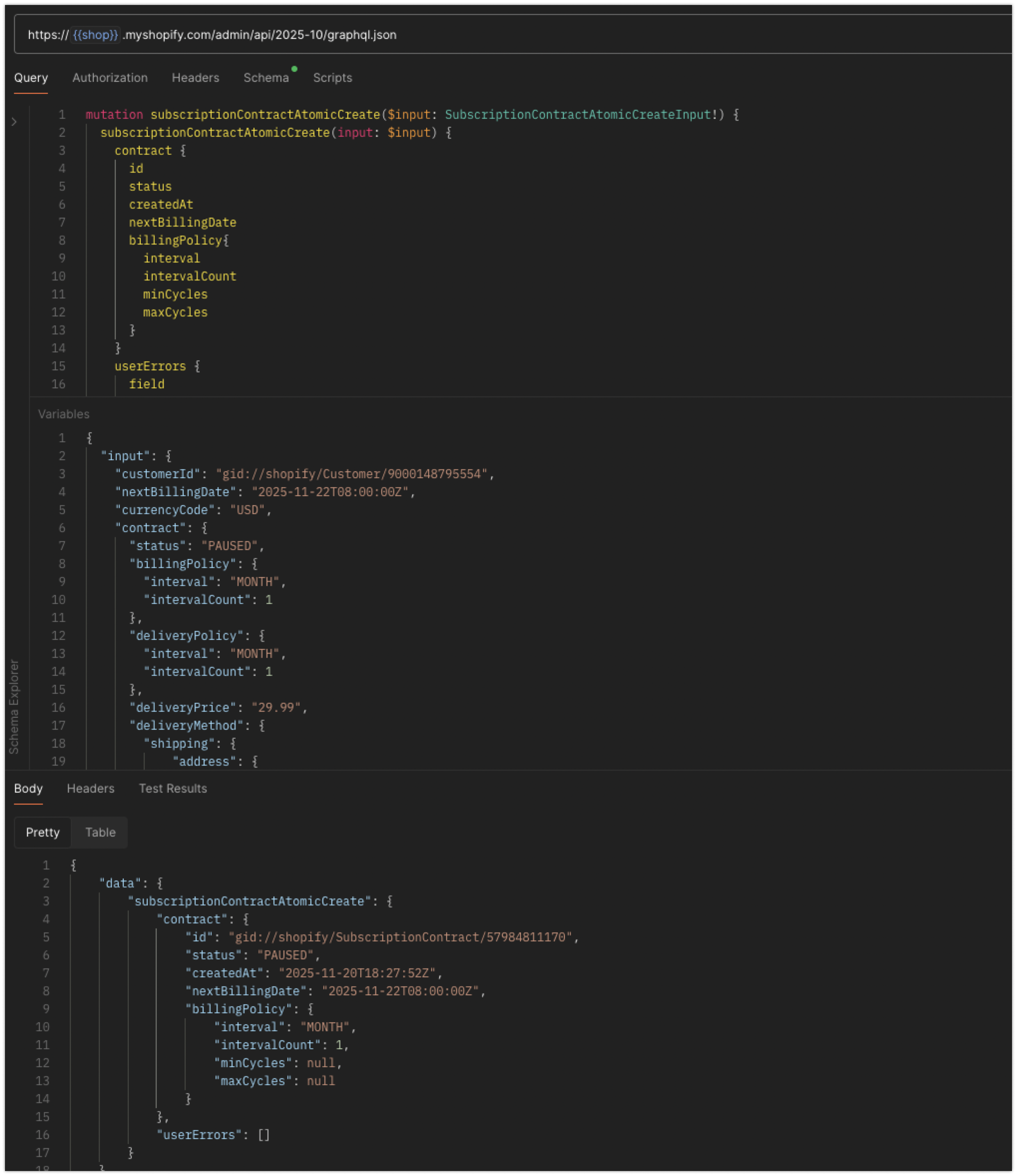The height and width of the screenshot is (1176, 1017).
Task: Switch to the Scripts tab
Action: (332, 78)
